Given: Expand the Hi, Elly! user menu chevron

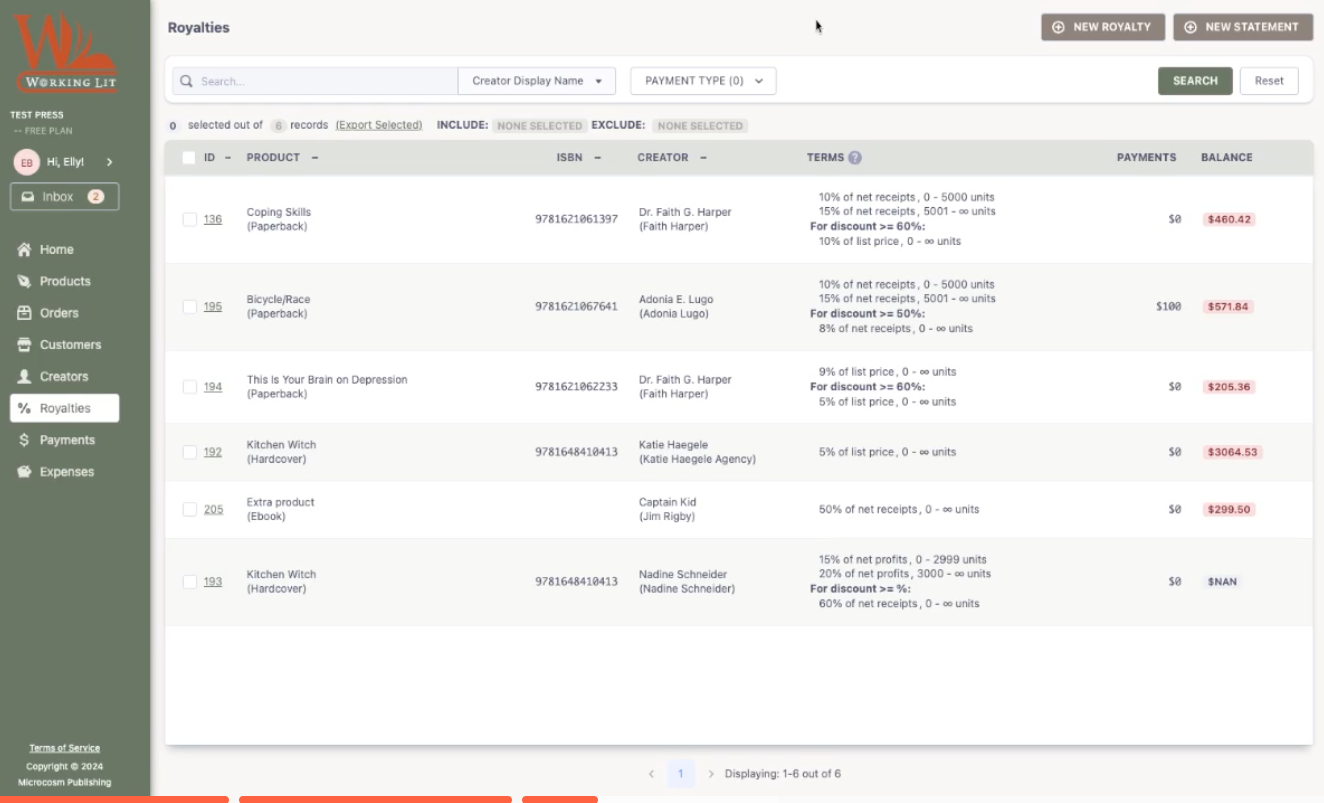Looking at the screenshot, I should coord(109,162).
